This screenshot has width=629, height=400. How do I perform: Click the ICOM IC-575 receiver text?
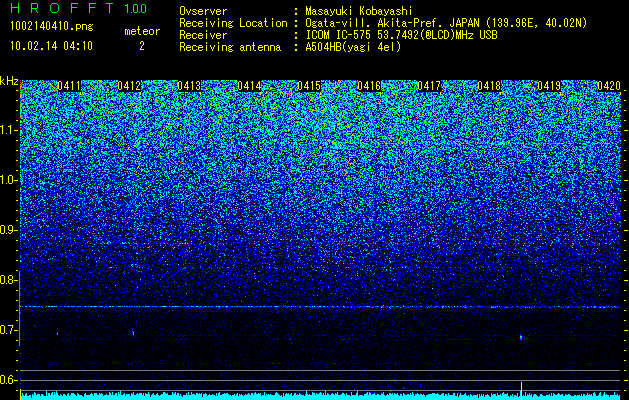tap(401, 35)
